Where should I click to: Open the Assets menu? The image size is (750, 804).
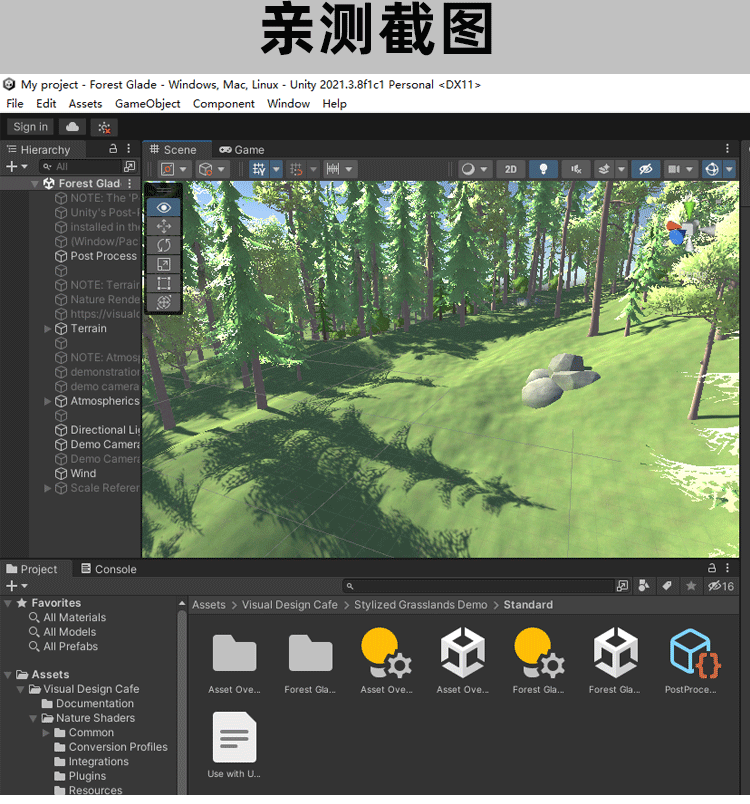click(x=85, y=104)
